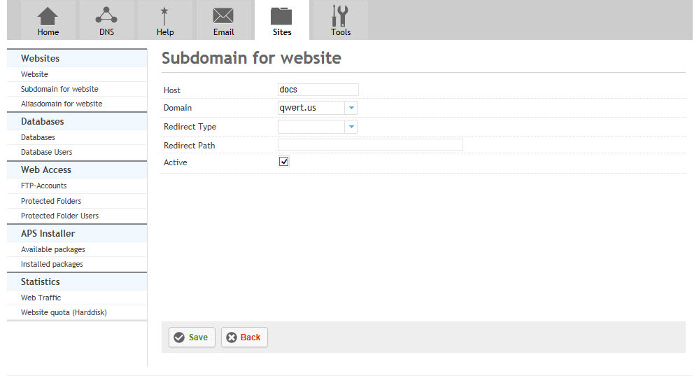This screenshot has height=376, width=699.
Task: Open the Domain dropdown arrow
Action: (351, 107)
